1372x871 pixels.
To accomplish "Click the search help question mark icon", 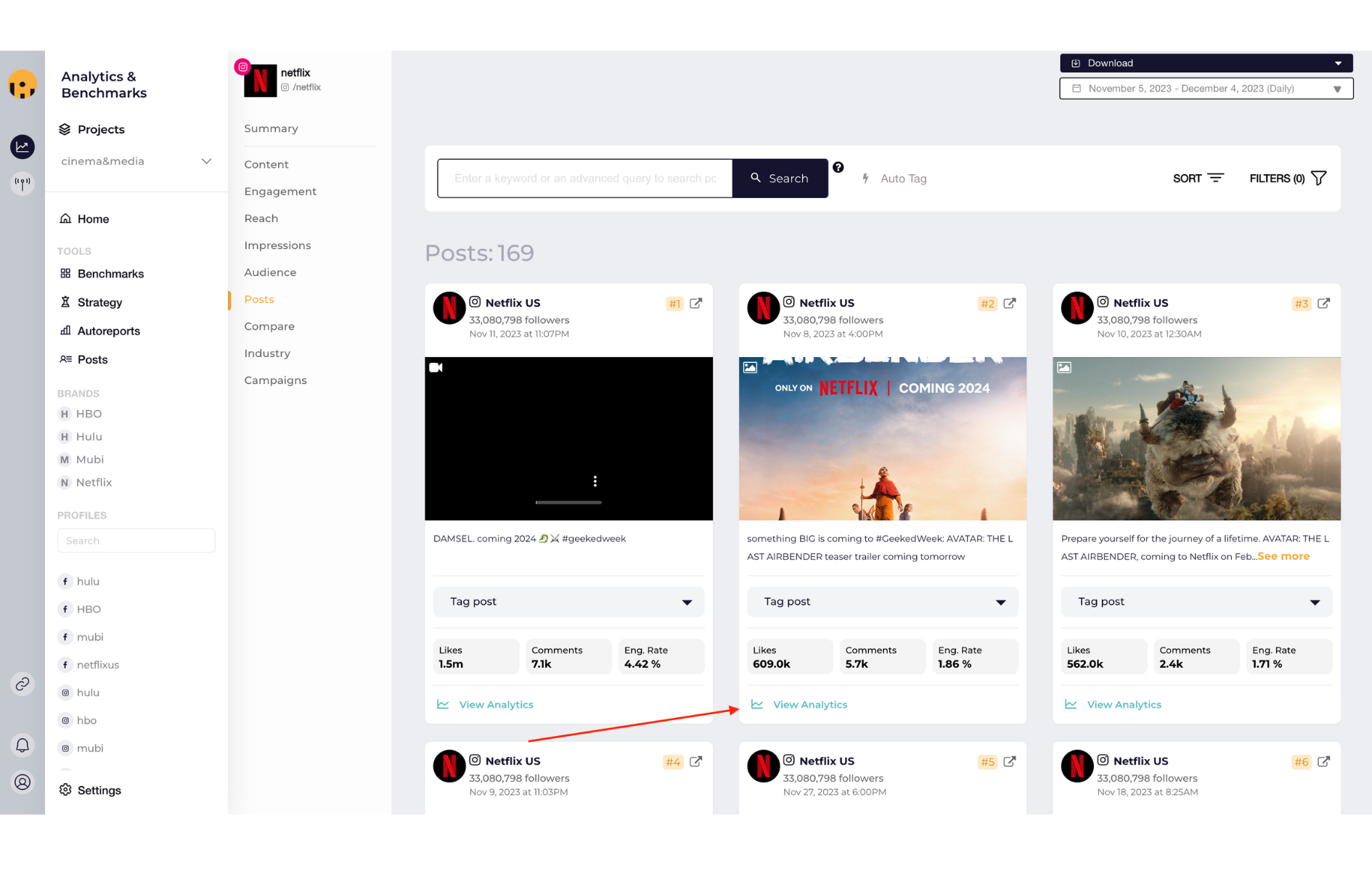I will pos(838,168).
